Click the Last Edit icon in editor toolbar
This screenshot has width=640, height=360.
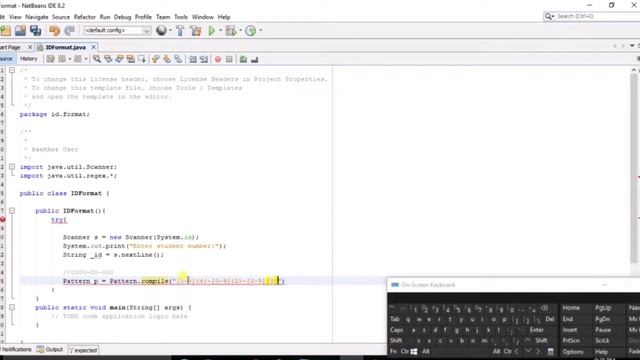click(50, 60)
